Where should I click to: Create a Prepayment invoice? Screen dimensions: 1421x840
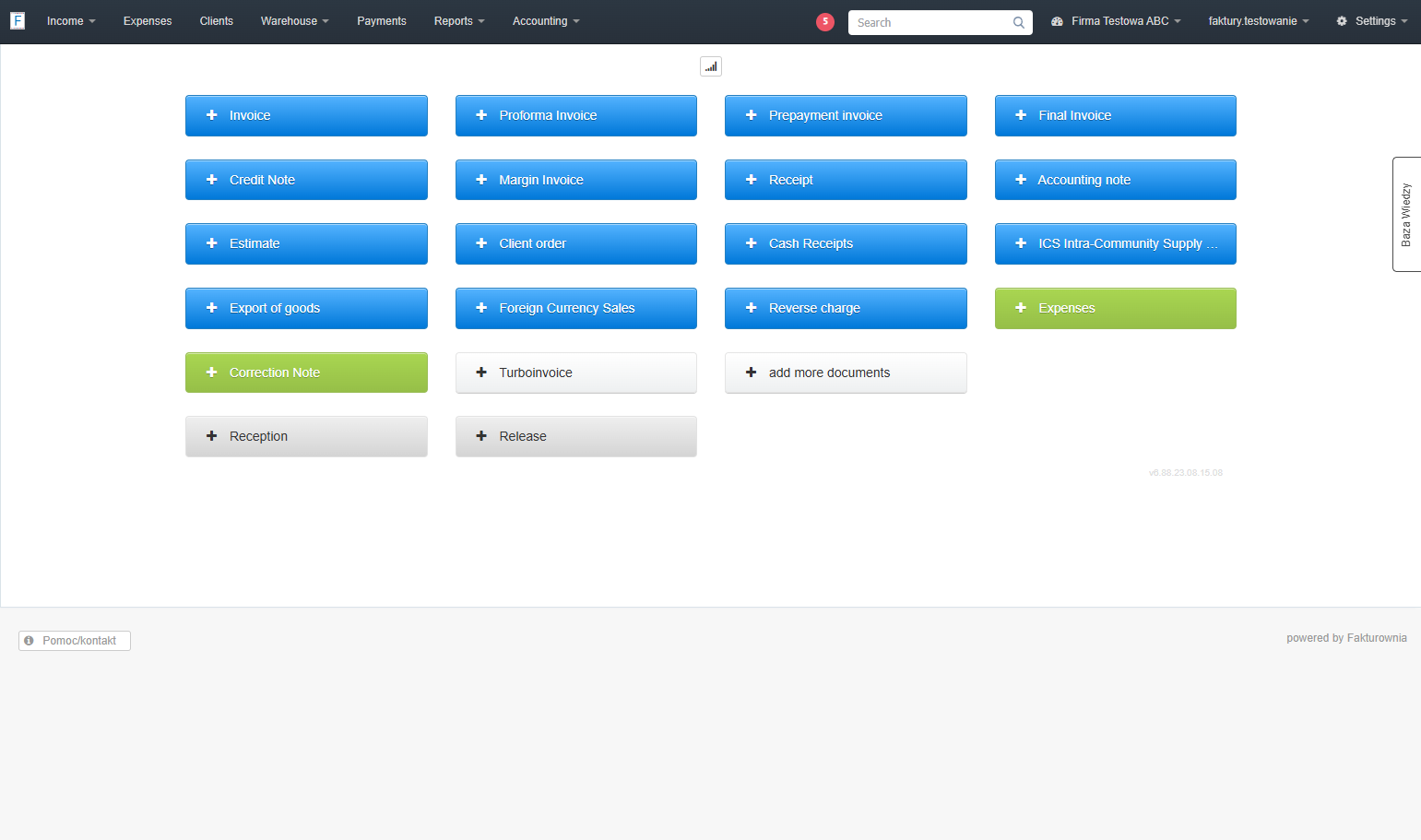846,115
